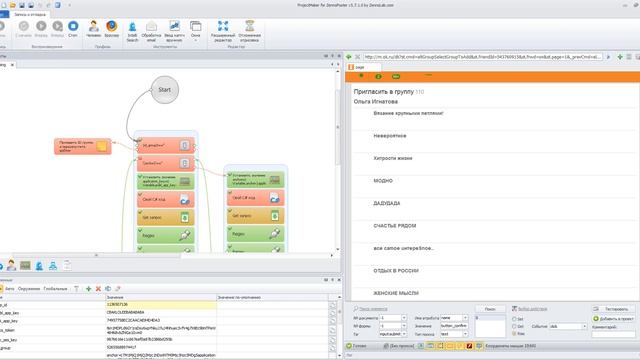Select the orange sticky note block
The image size is (640, 360).
pos(82,146)
